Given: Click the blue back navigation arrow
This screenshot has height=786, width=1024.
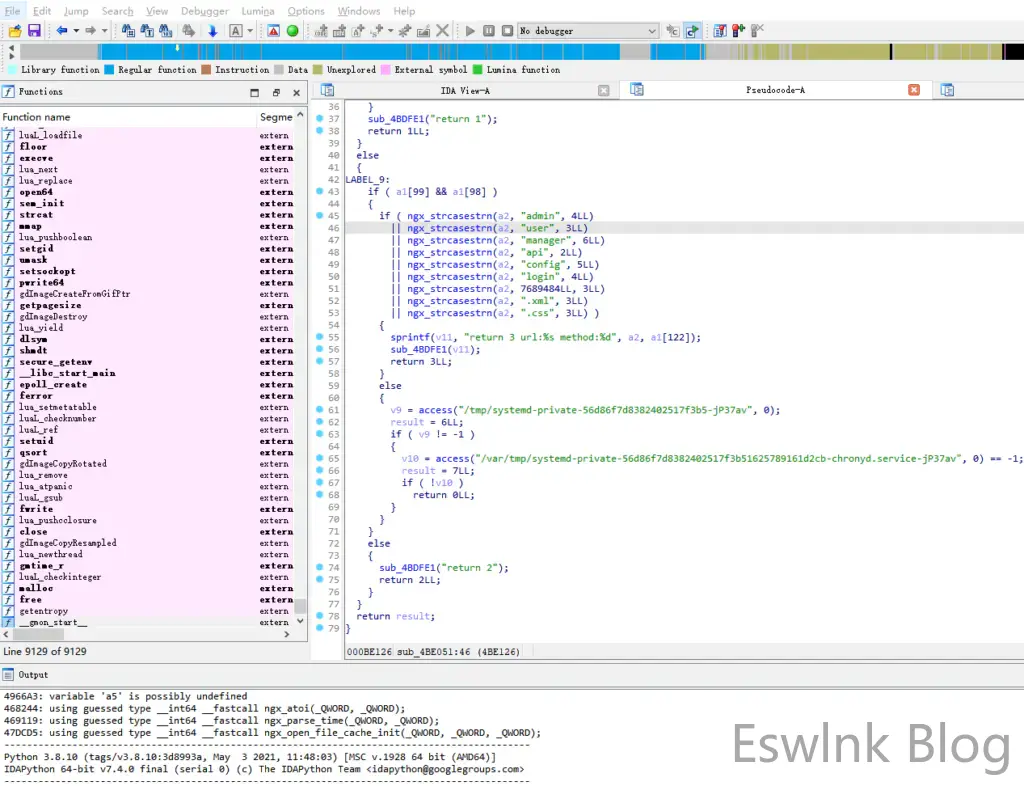Looking at the screenshot, I should click(x=61, y=31).
